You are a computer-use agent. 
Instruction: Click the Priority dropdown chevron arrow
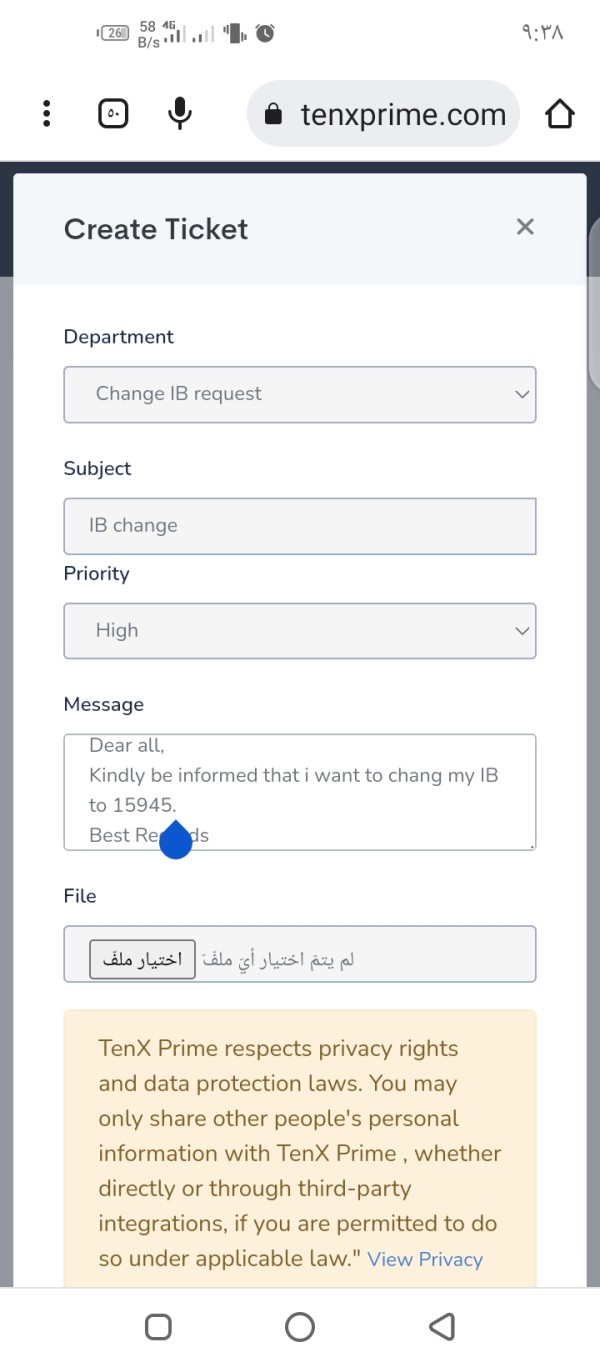click(x=522, y=631)
